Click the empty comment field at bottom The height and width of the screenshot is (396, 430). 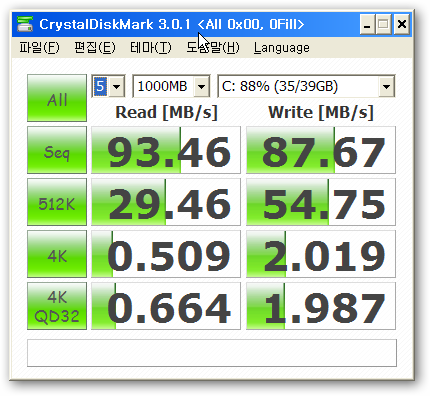click(212, 353)
